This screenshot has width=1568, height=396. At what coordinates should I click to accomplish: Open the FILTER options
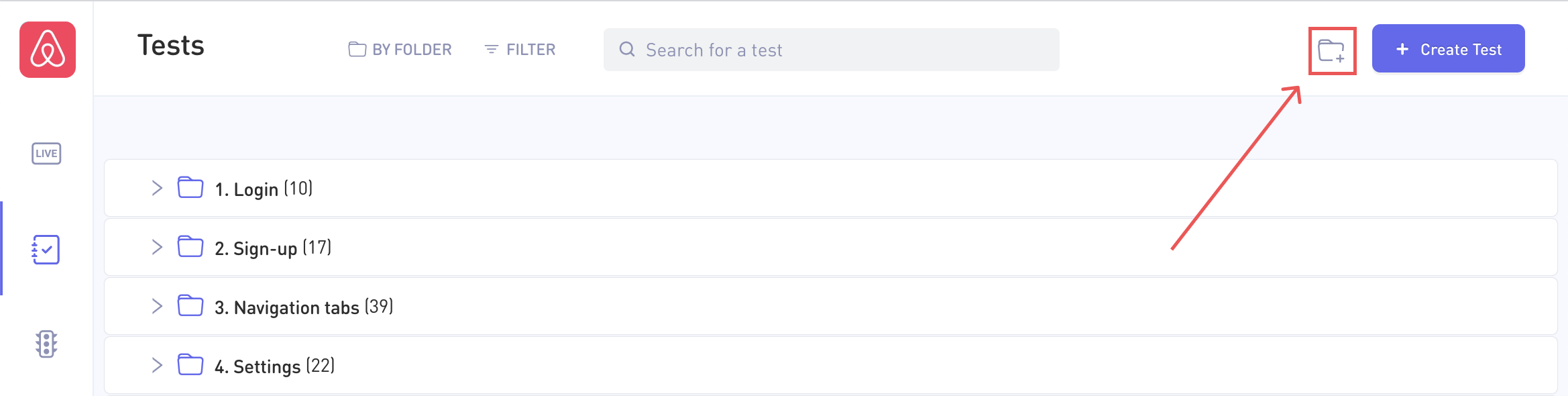point(520,50)
